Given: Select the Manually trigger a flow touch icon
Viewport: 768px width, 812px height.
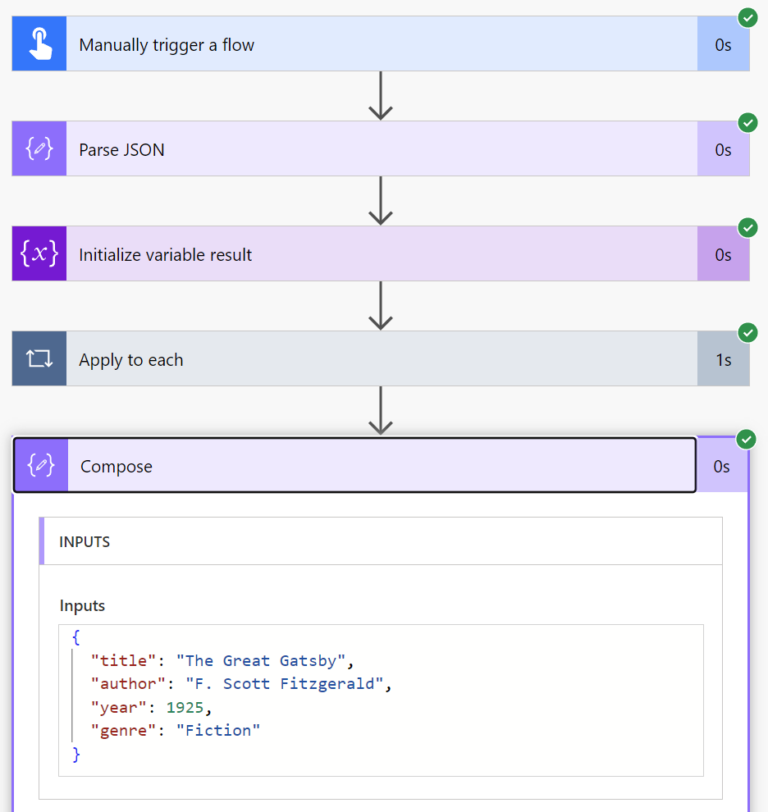Looking at the screenshot, I should [x=37, y=43].
